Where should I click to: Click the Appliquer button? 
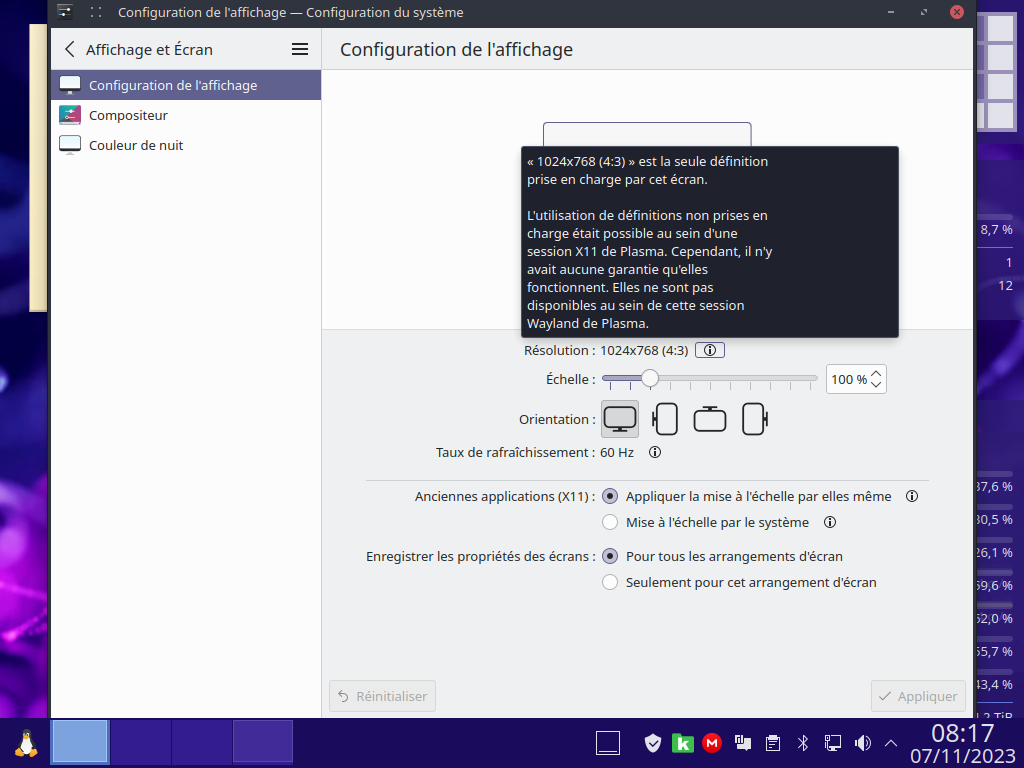(x=918, y=696)
